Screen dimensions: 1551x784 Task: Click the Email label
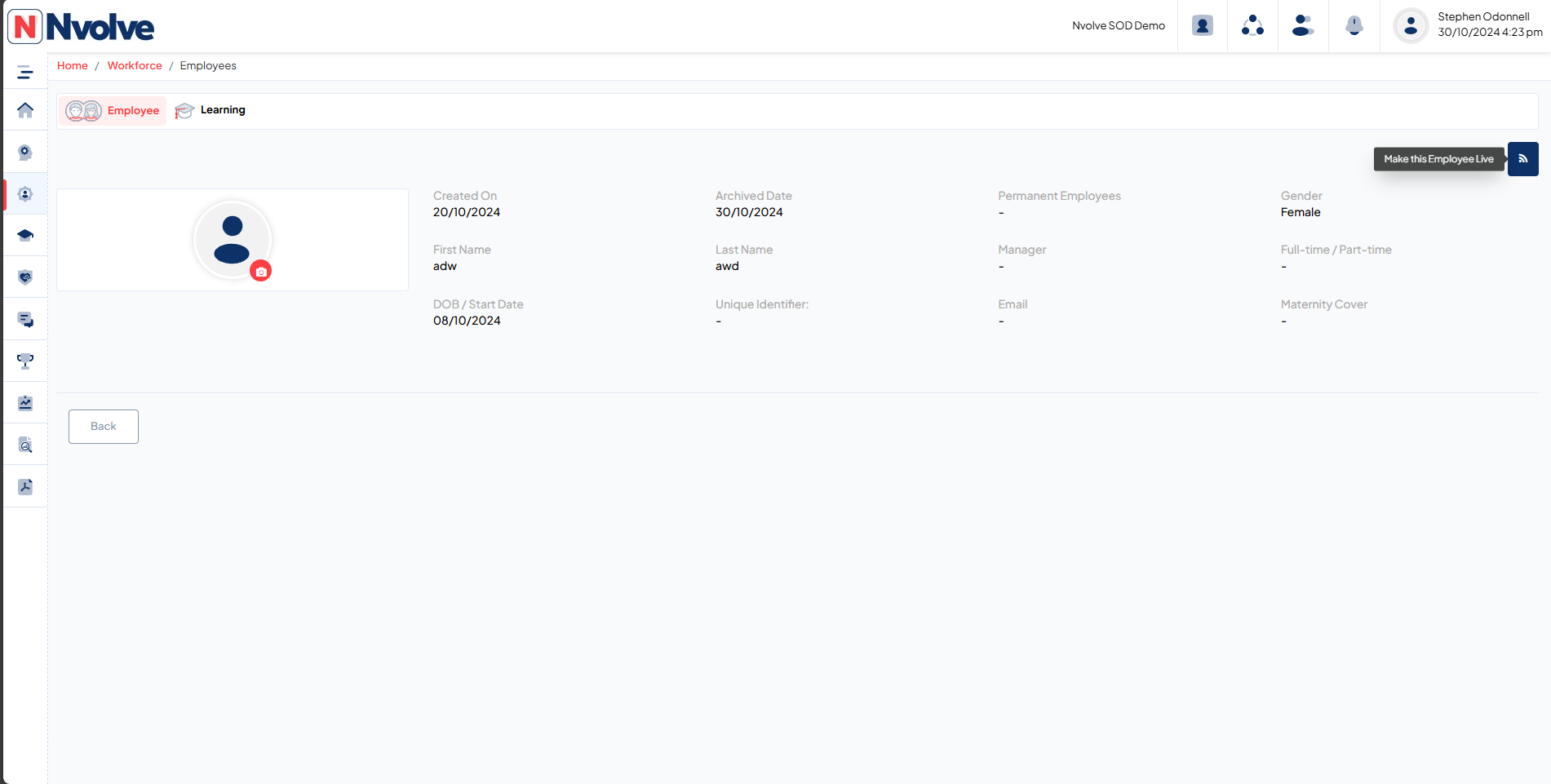1013,304
